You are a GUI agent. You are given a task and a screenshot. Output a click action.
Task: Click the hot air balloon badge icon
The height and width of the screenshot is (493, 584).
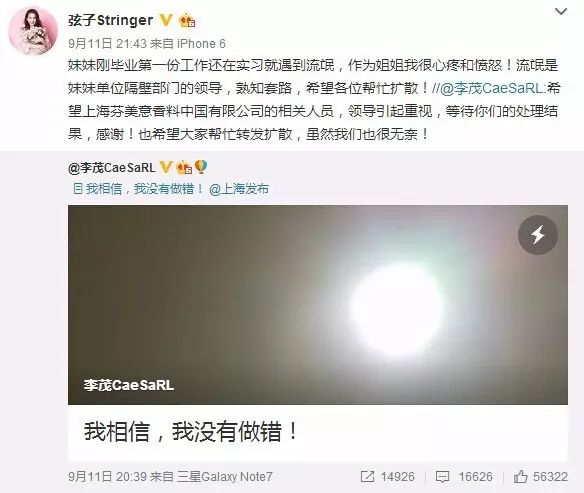tap(201, 167)
